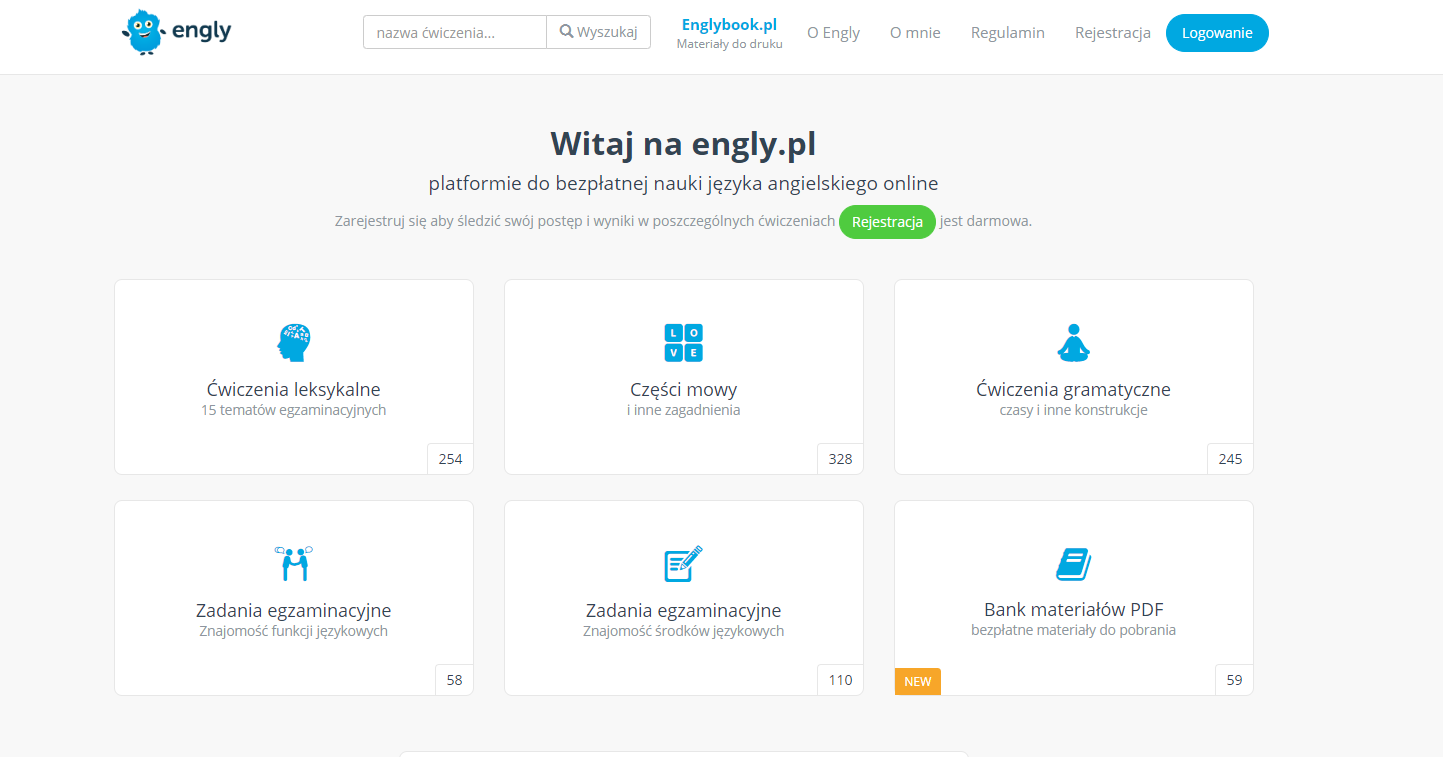Click the 'Zarejestruj się aby śledzić' sentence
Screen dimensions: 1443x757
[x=585, y=221]
